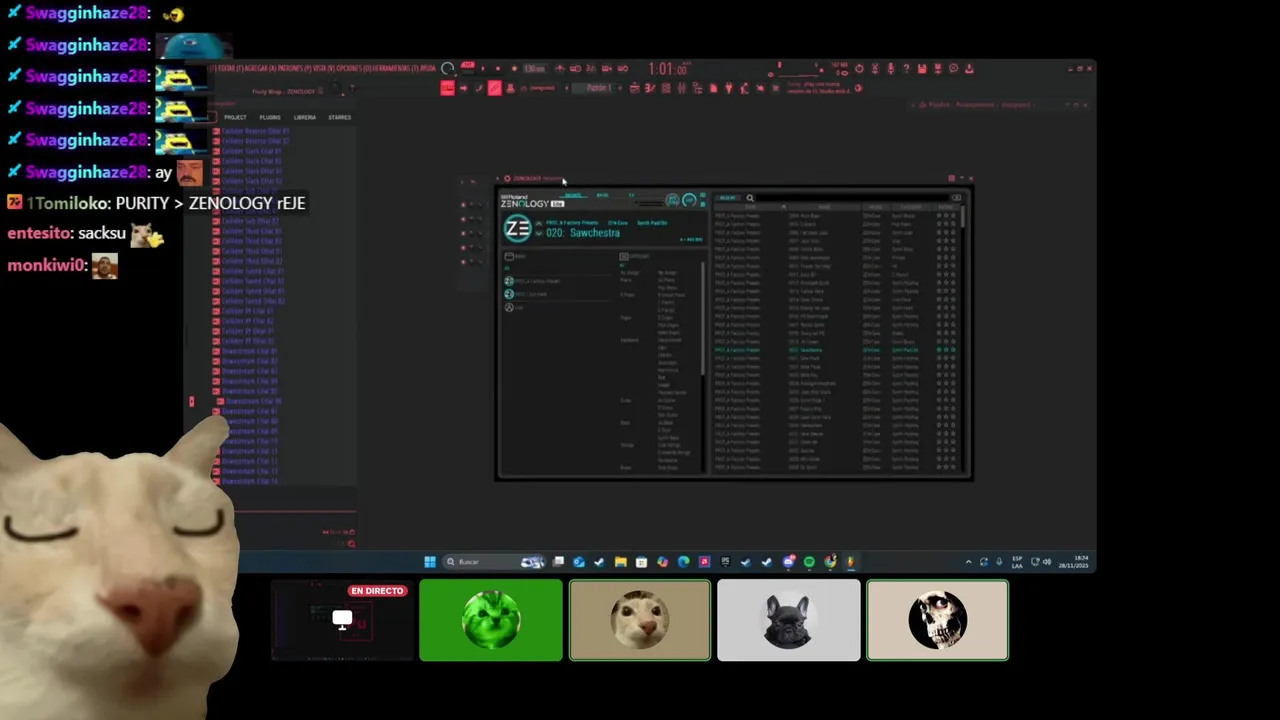Sort presets by Category column header
The image size is (1280, 720).
(911, 207)
